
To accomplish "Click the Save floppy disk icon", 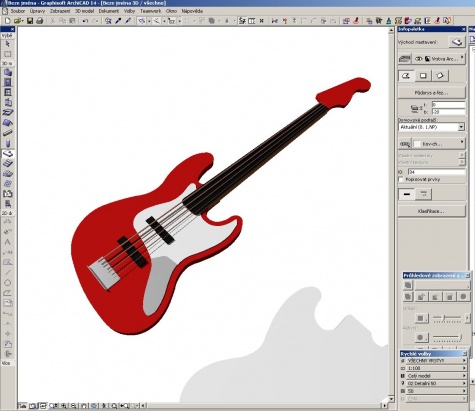I will pos(30,21).
